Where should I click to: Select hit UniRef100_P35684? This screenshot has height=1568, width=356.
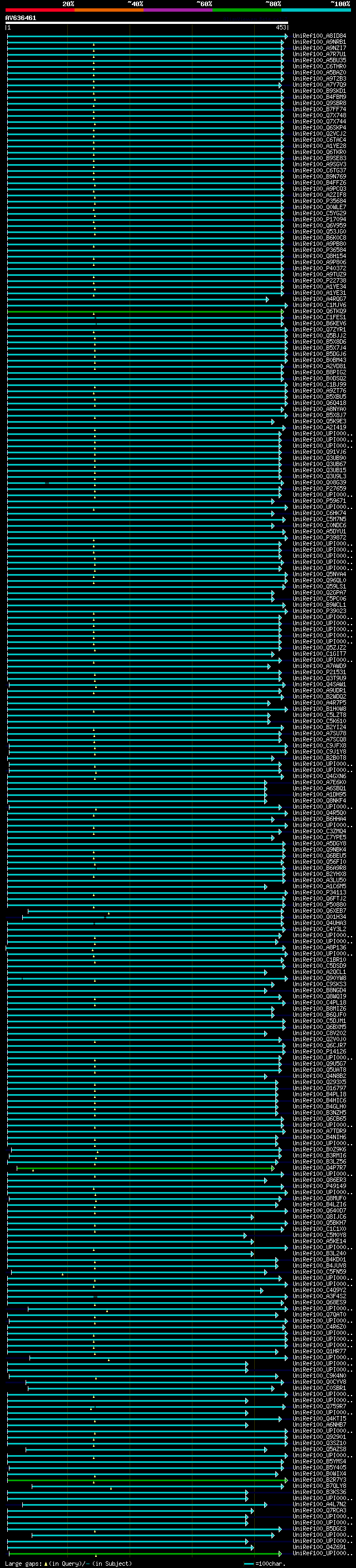click(319, 201)
